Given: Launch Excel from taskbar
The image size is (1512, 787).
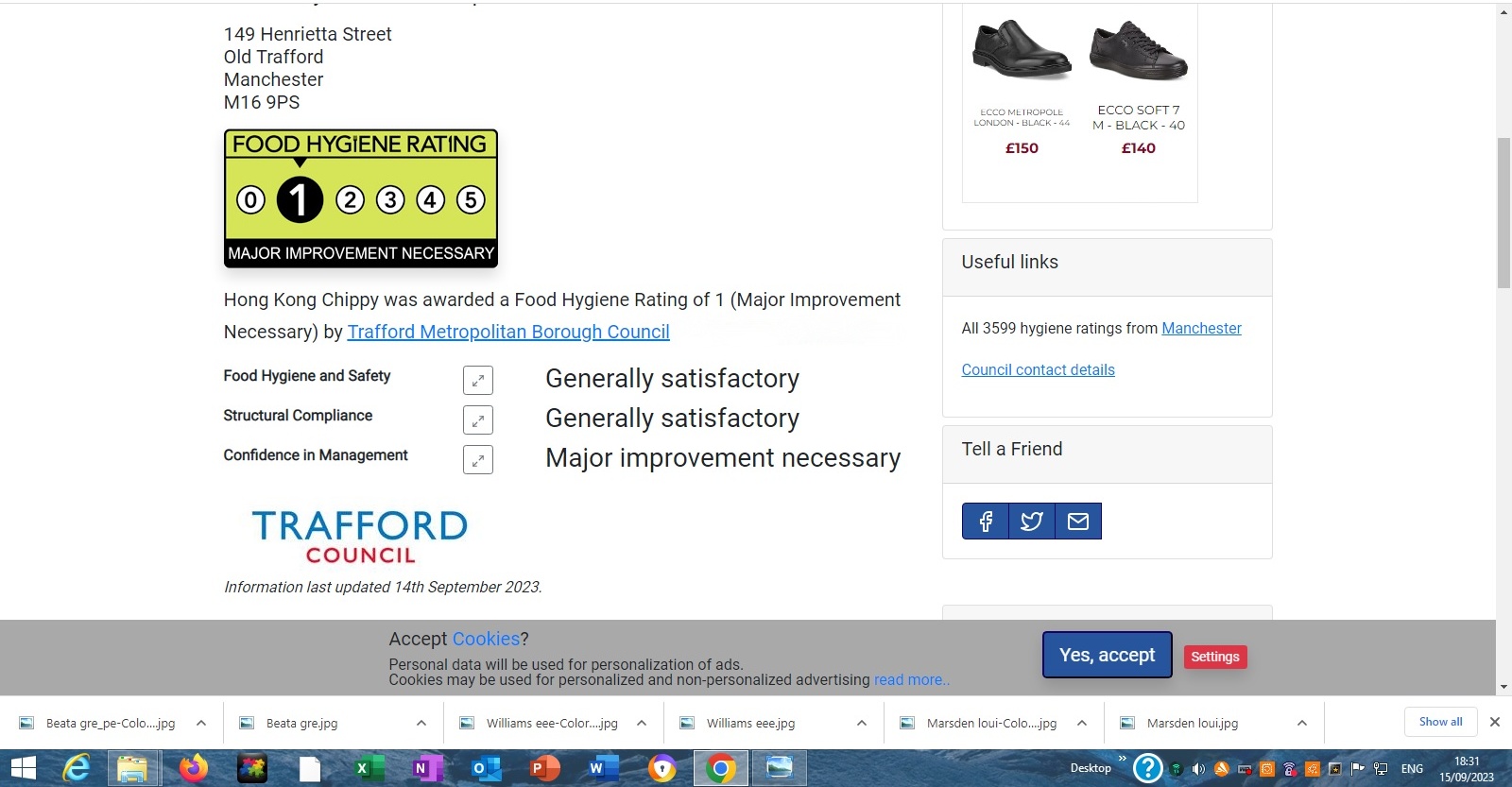Looking at the screenshot, I should tap(369, 768).
